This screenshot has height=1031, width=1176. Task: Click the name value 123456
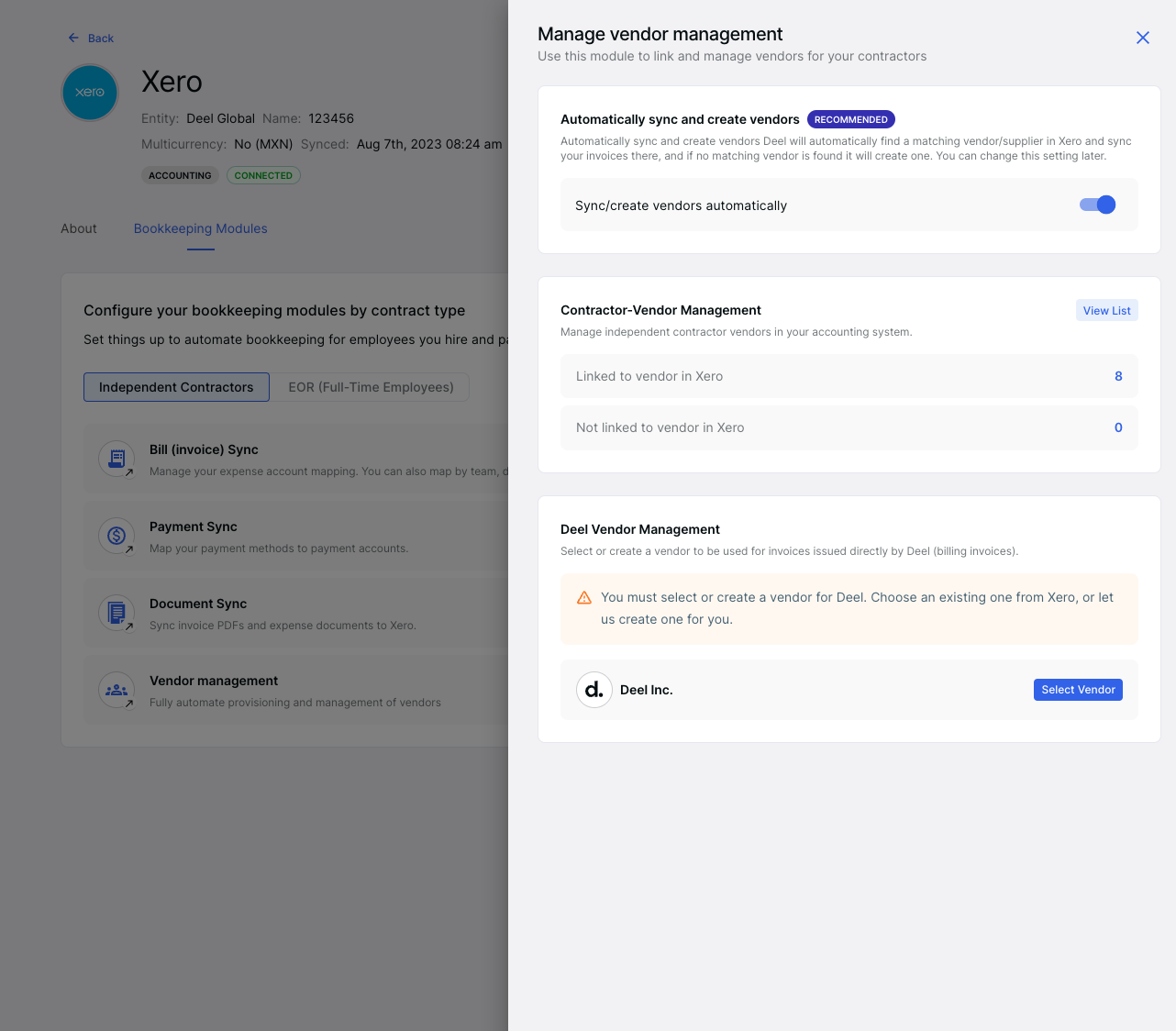pos(331,118)
